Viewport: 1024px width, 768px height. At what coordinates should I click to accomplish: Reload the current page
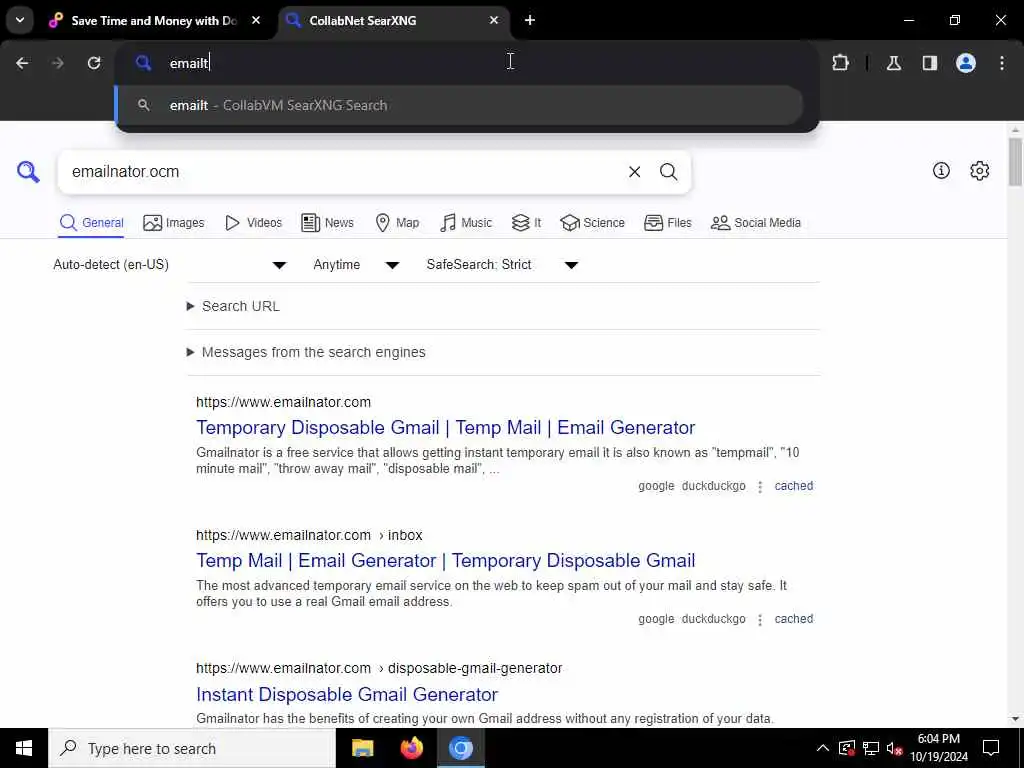pos(94,63)
